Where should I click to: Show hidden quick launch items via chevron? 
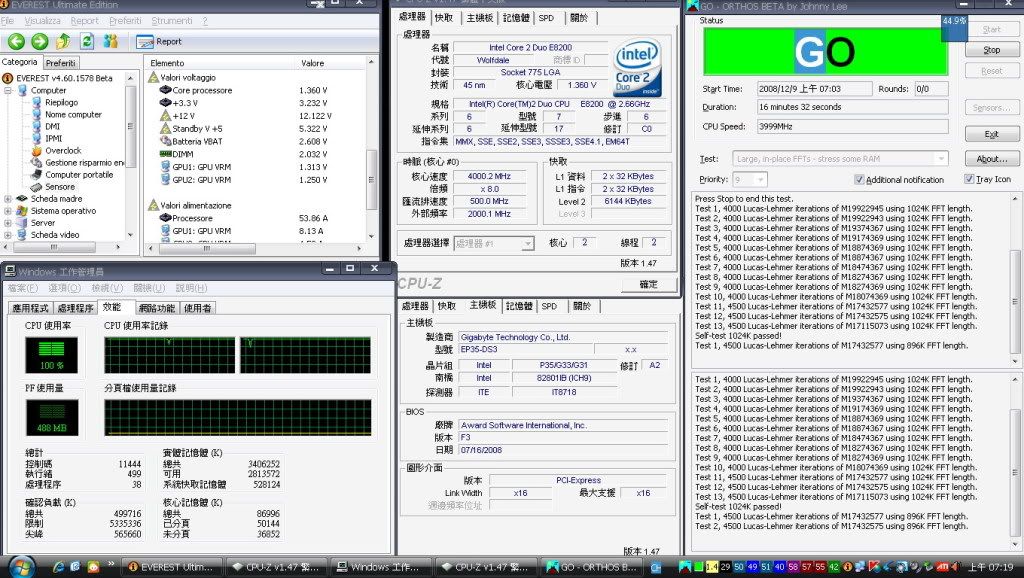tap(111, 564)
